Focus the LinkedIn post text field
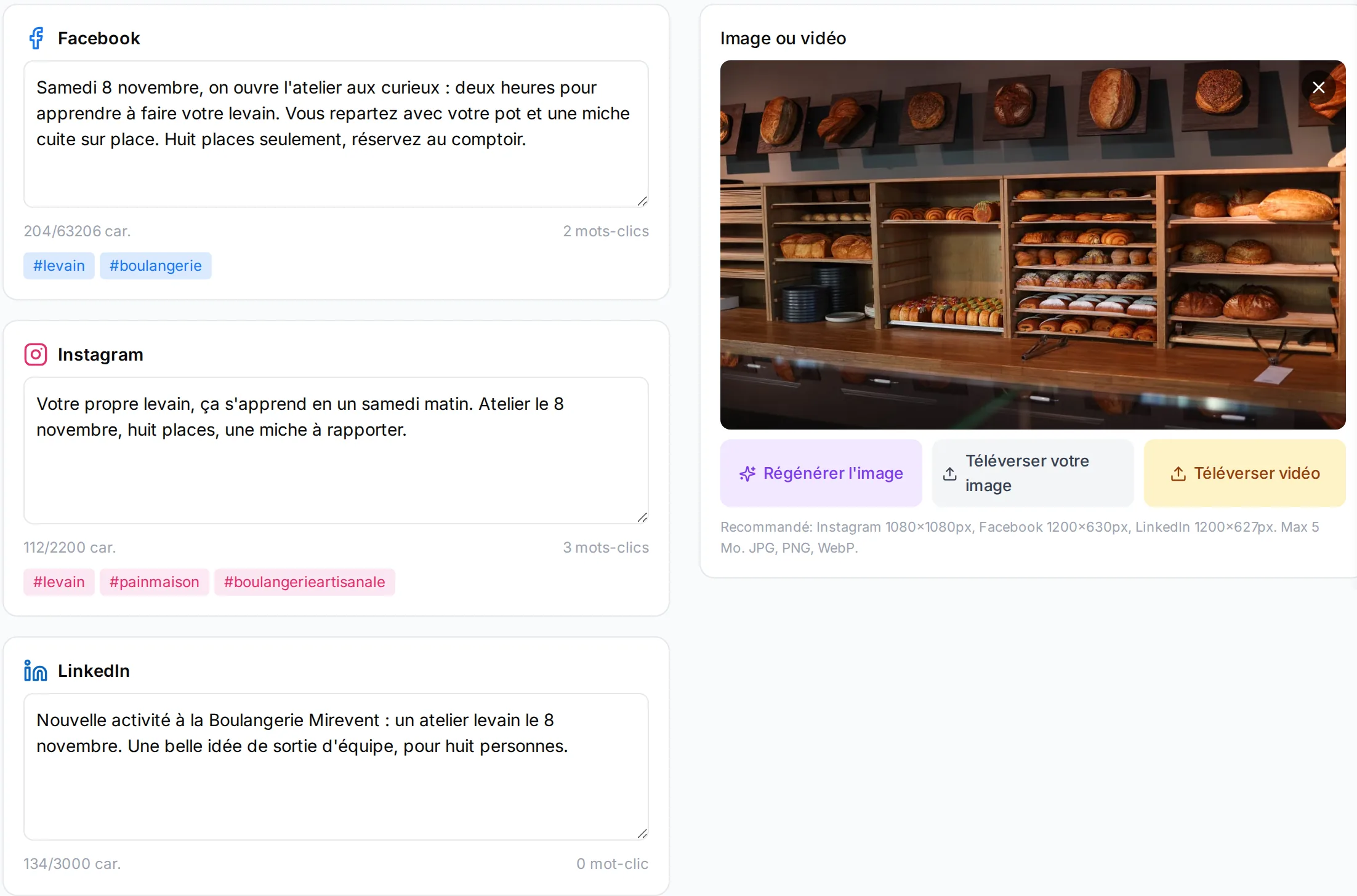This screenshot has height=896, width=1357. pyautogui.click(x=336, y=767)
